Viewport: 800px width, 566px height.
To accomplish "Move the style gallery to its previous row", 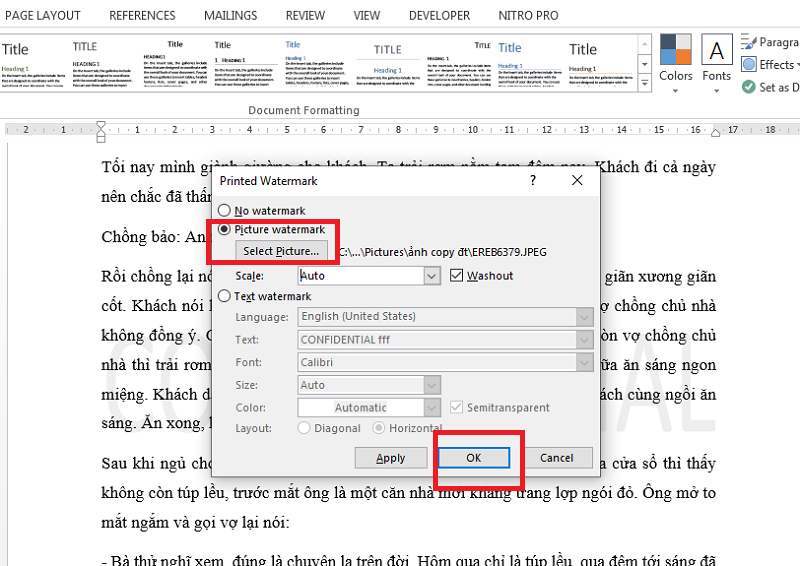I will (645, 44).
